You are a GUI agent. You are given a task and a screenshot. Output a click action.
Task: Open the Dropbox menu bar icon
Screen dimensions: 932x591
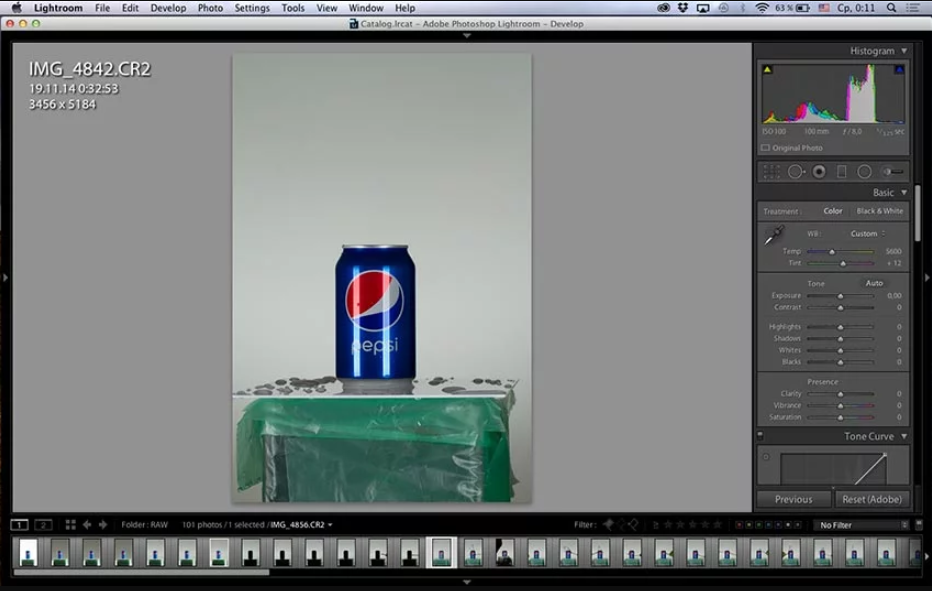[x=682, y=8]
